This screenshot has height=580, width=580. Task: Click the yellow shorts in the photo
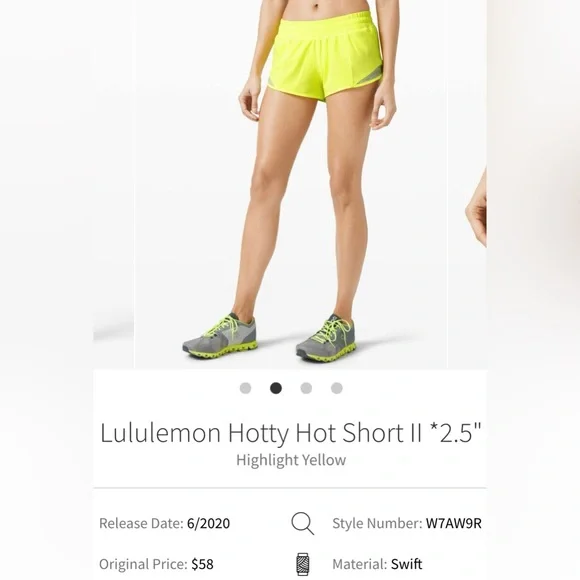click(323, 55)
